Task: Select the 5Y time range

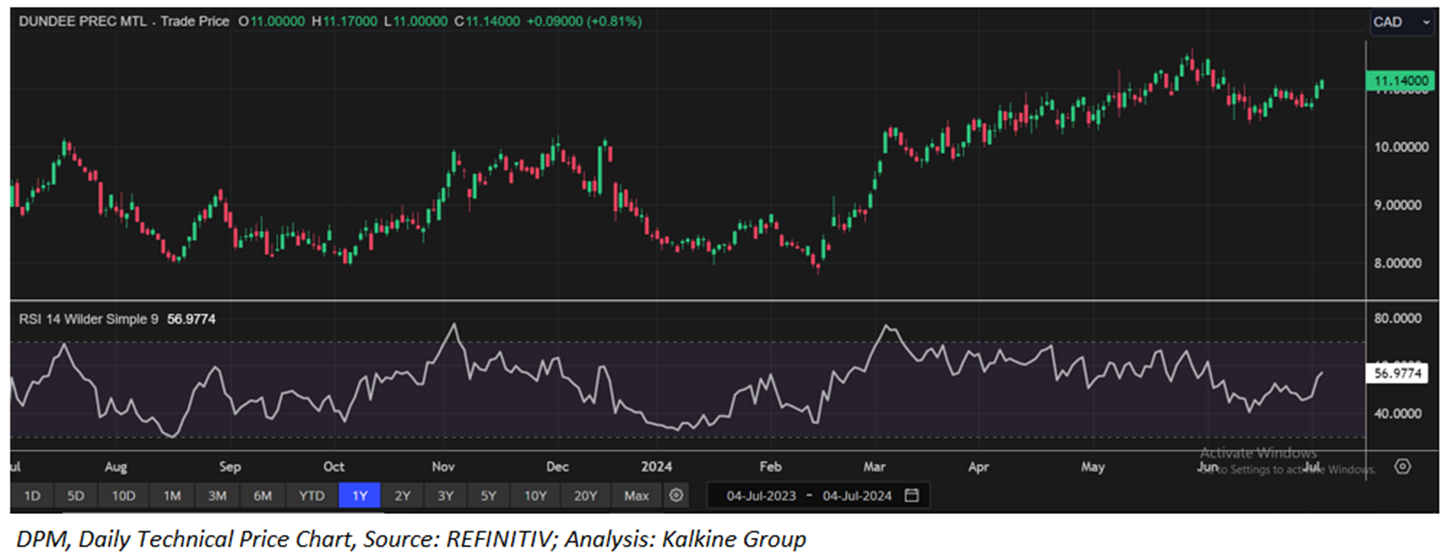Action: click(488, 495)
